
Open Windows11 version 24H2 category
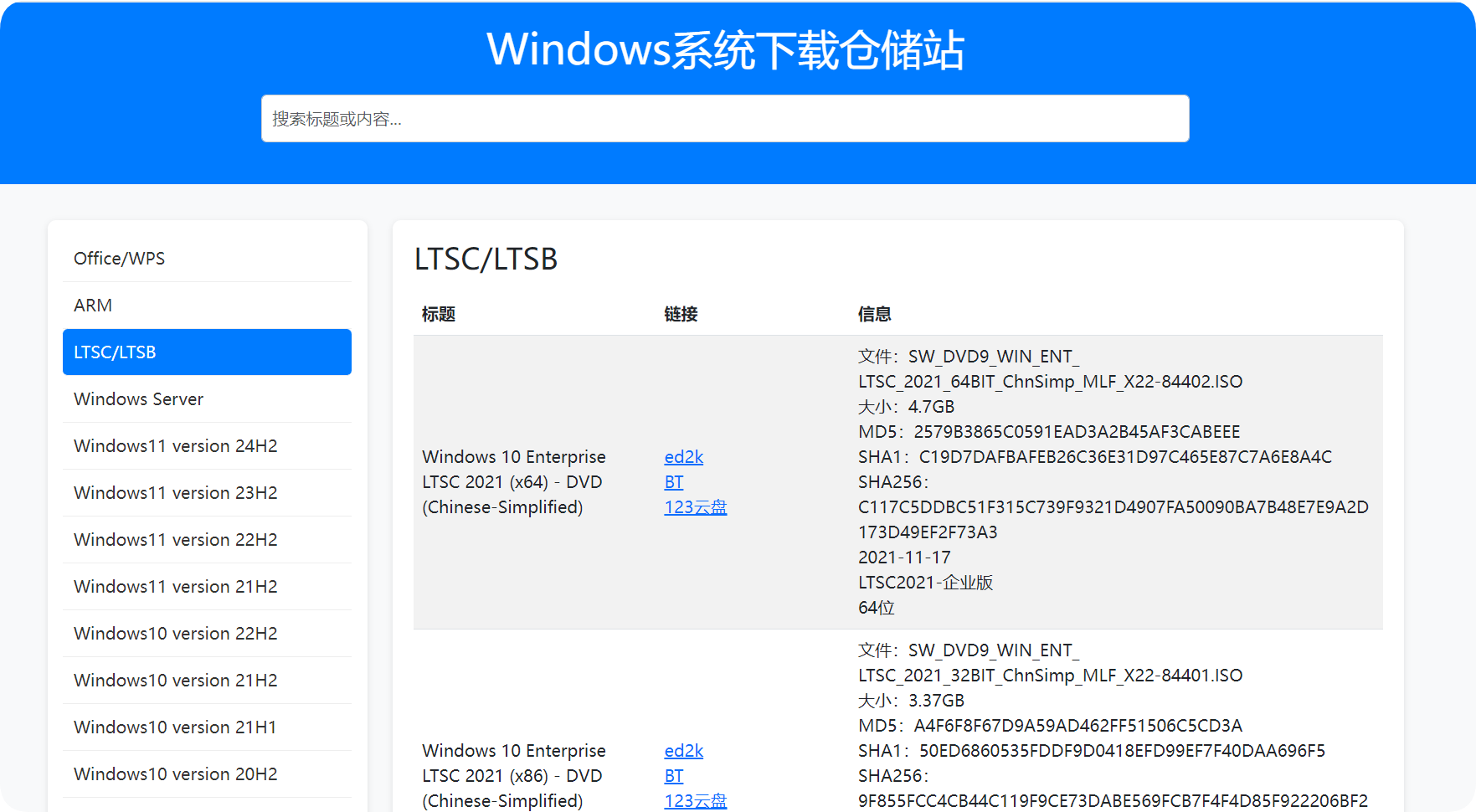pos(207,446)
